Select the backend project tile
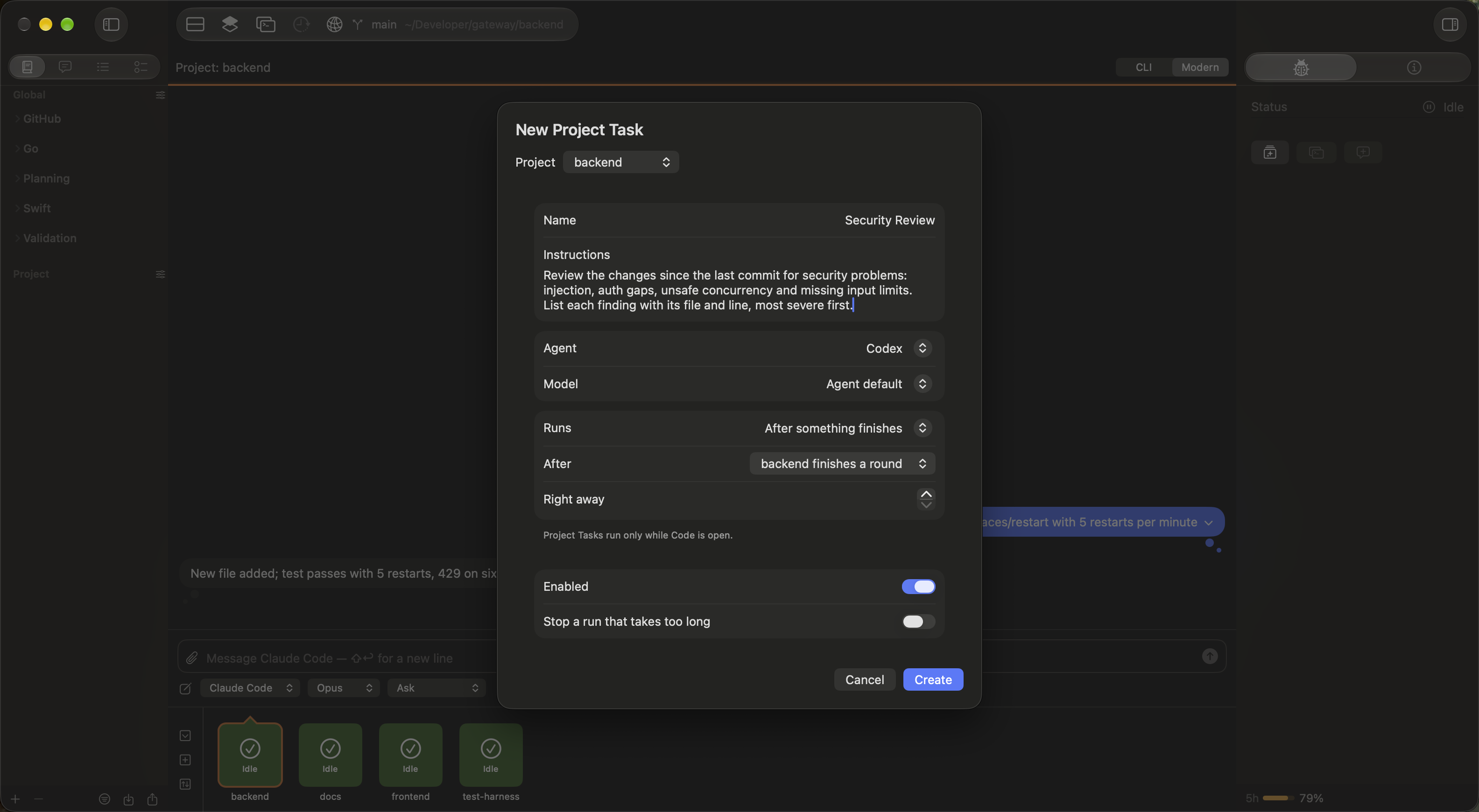Image resolution: width=1479 pixels, height=812 pixels. click(x=250, y=755)
